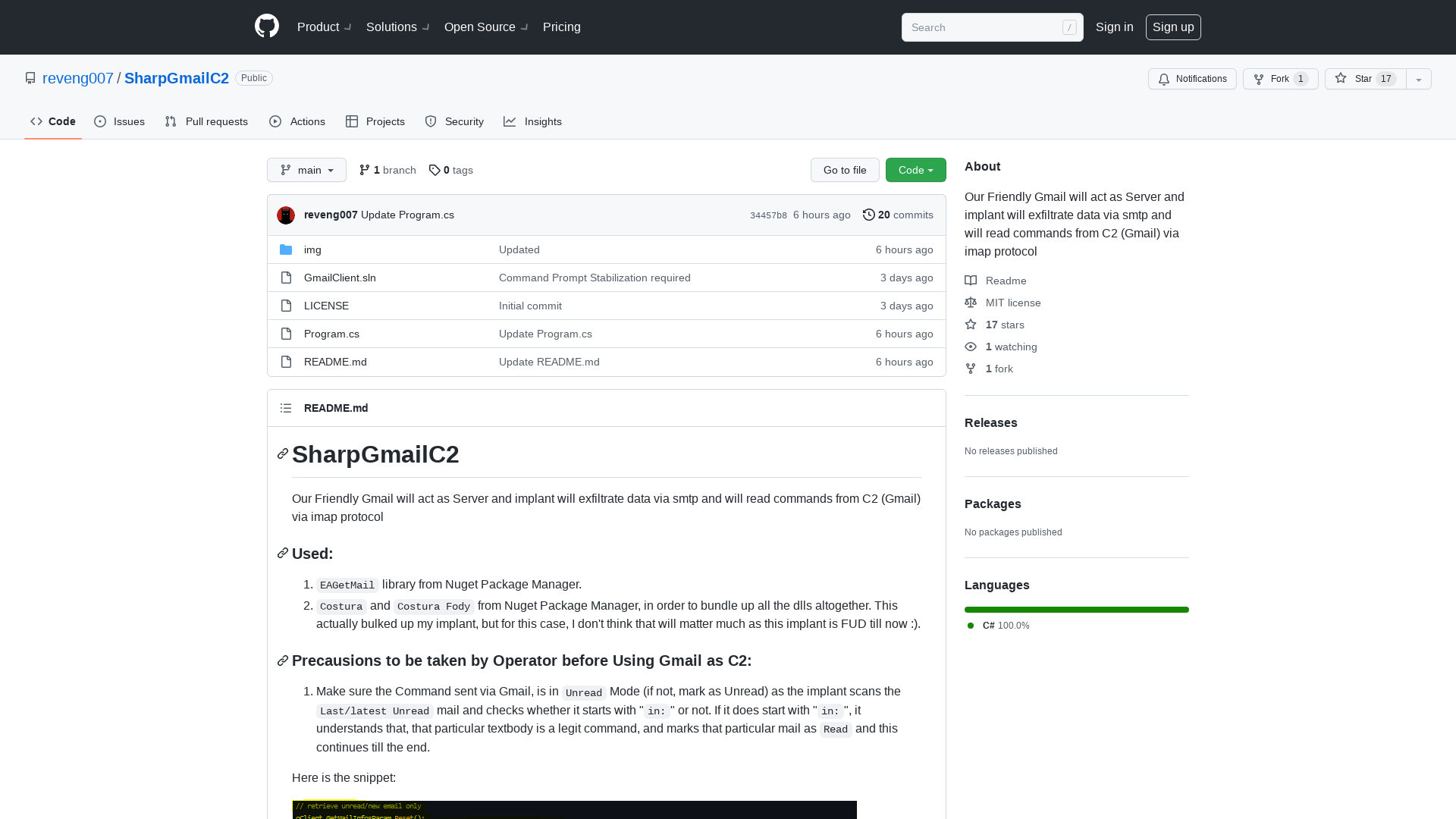The width and height of the screenshot is (1456, 819).
Task: Star the SharpGmailC2 repository
Action: 1363,79
